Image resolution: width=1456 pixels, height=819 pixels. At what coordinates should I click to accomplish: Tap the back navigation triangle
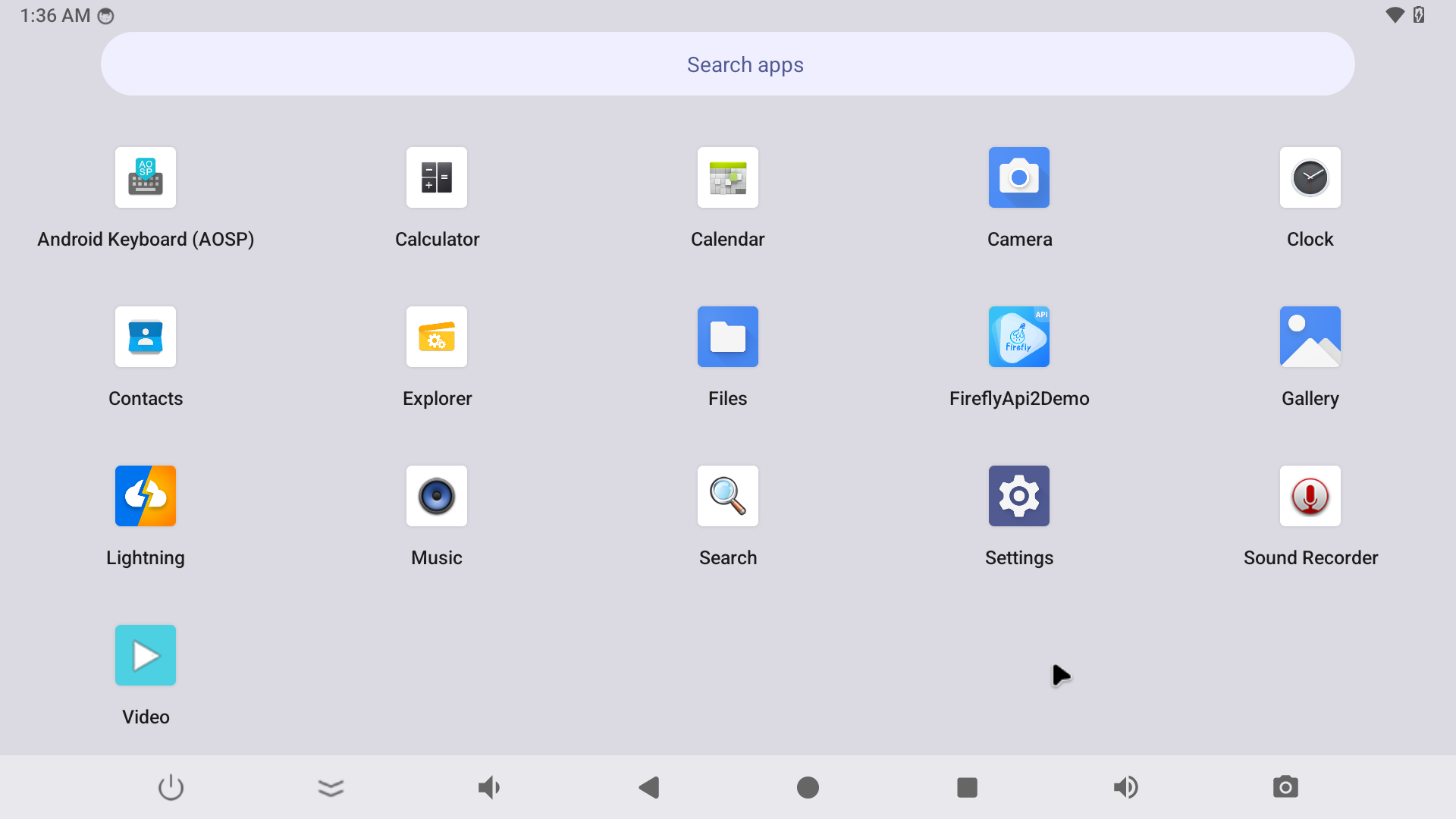pyautogui.click(x=649, y=788)
